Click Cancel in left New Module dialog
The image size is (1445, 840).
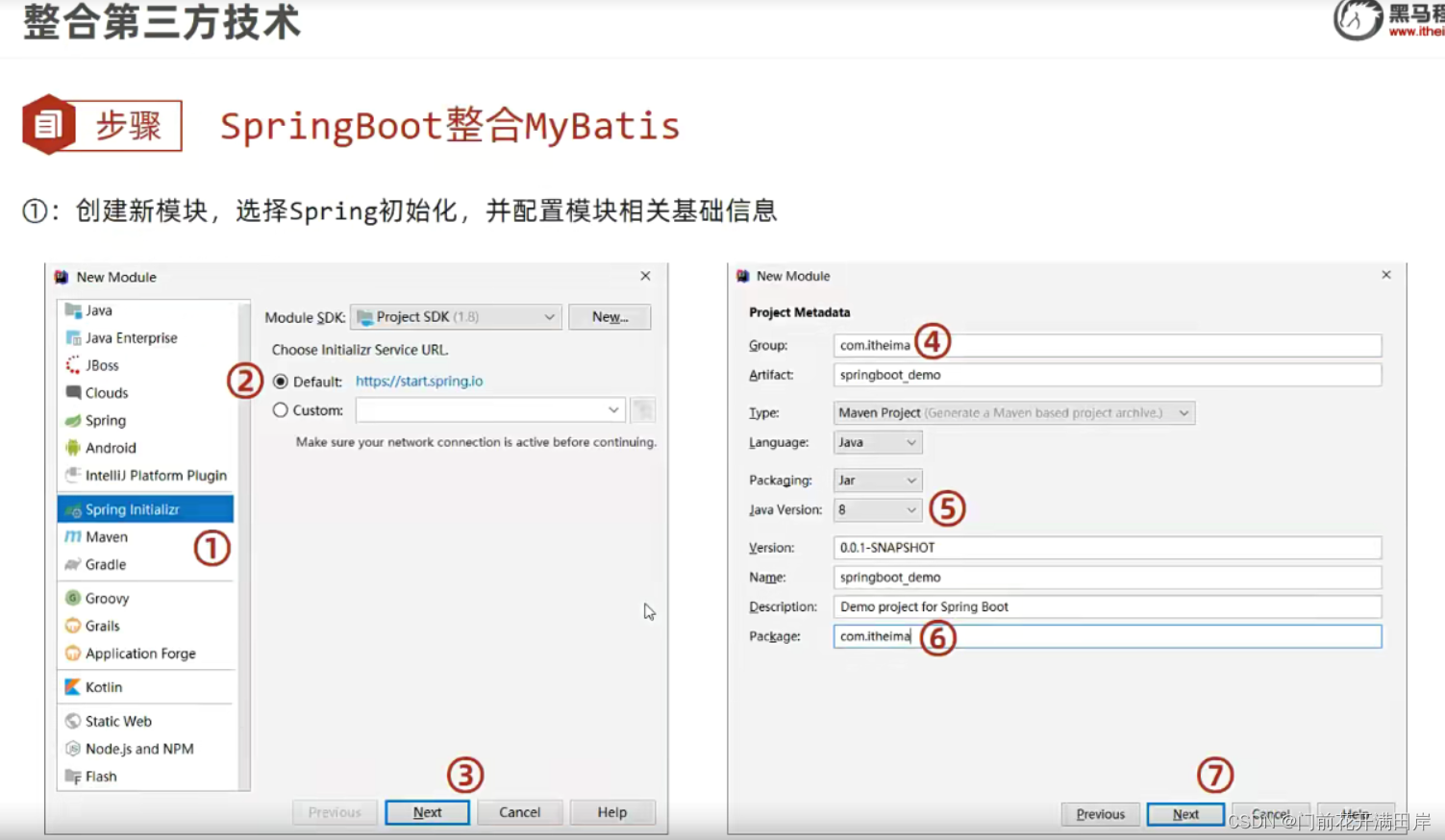pyautogui.click(x=519, y=812)
